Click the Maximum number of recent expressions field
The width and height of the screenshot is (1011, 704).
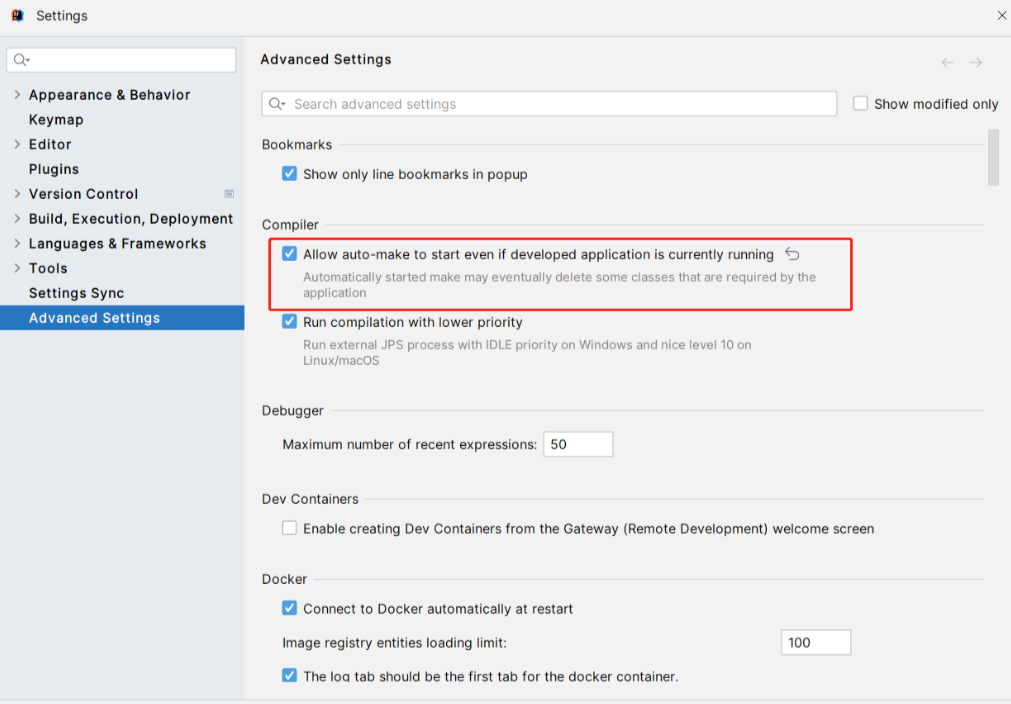[578, 444]
